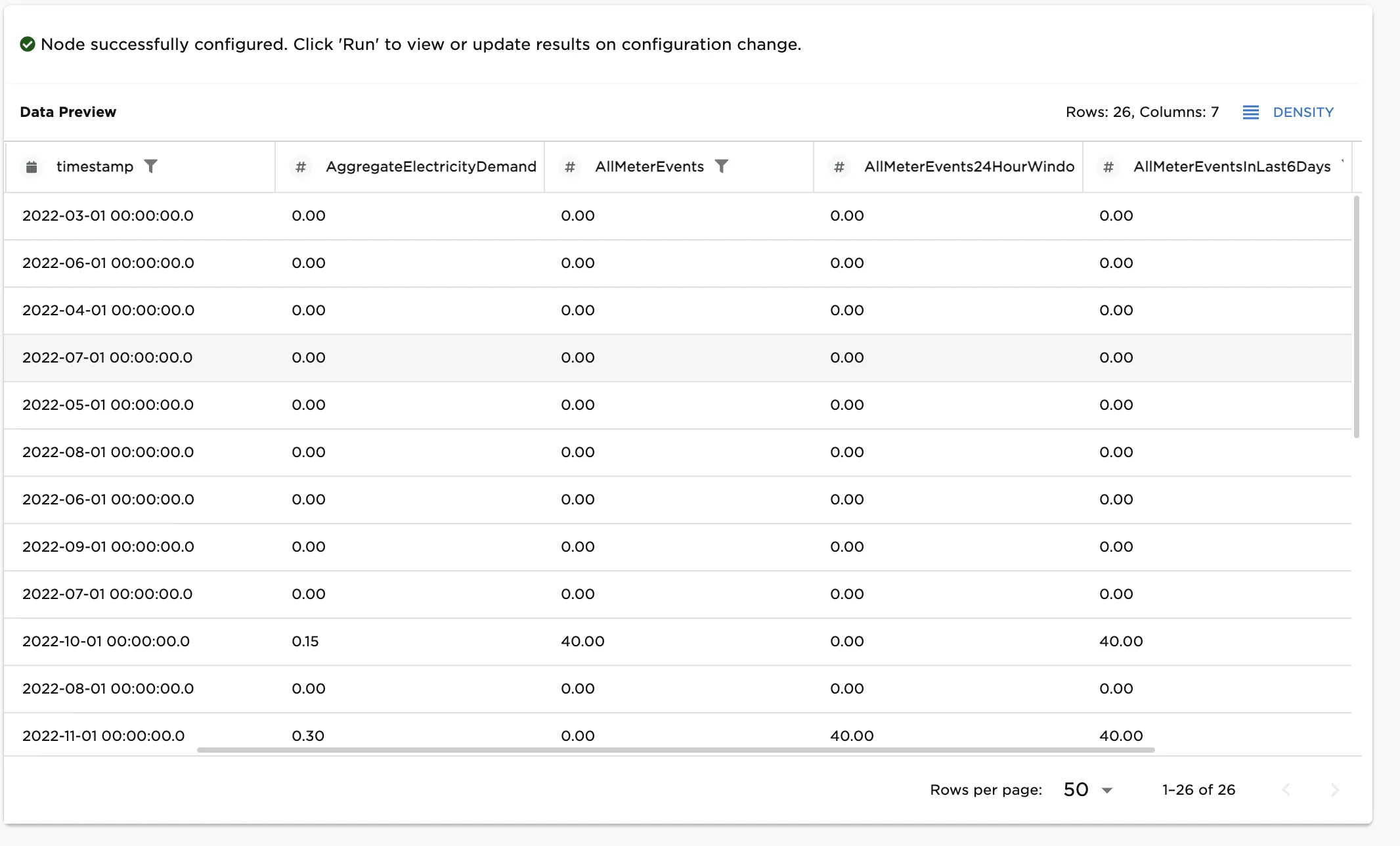The width and height of the screenshot is (1400, 846).
Task: Click the dropdown arrow next to 50
Action: pyautogui.click(x=1107, y=790)
